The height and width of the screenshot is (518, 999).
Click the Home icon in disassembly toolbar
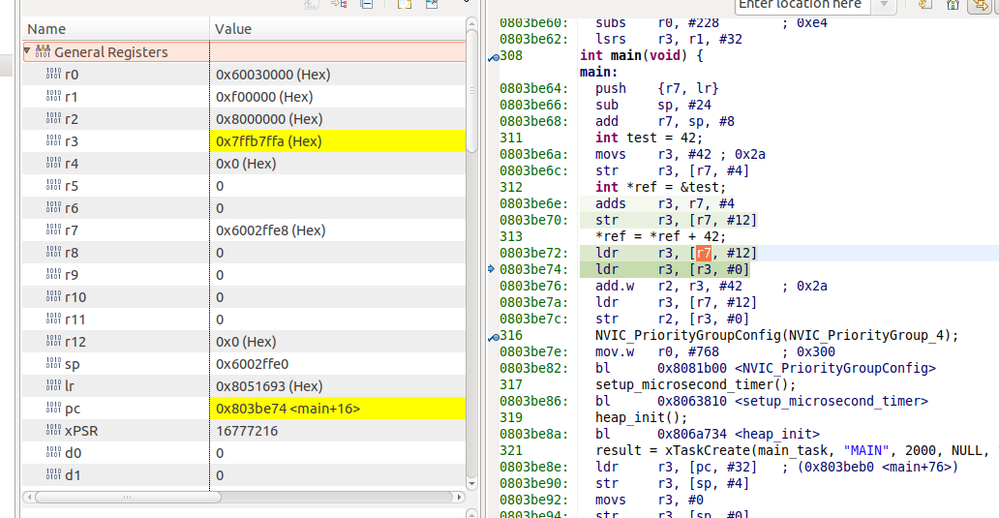pos(955,5)
